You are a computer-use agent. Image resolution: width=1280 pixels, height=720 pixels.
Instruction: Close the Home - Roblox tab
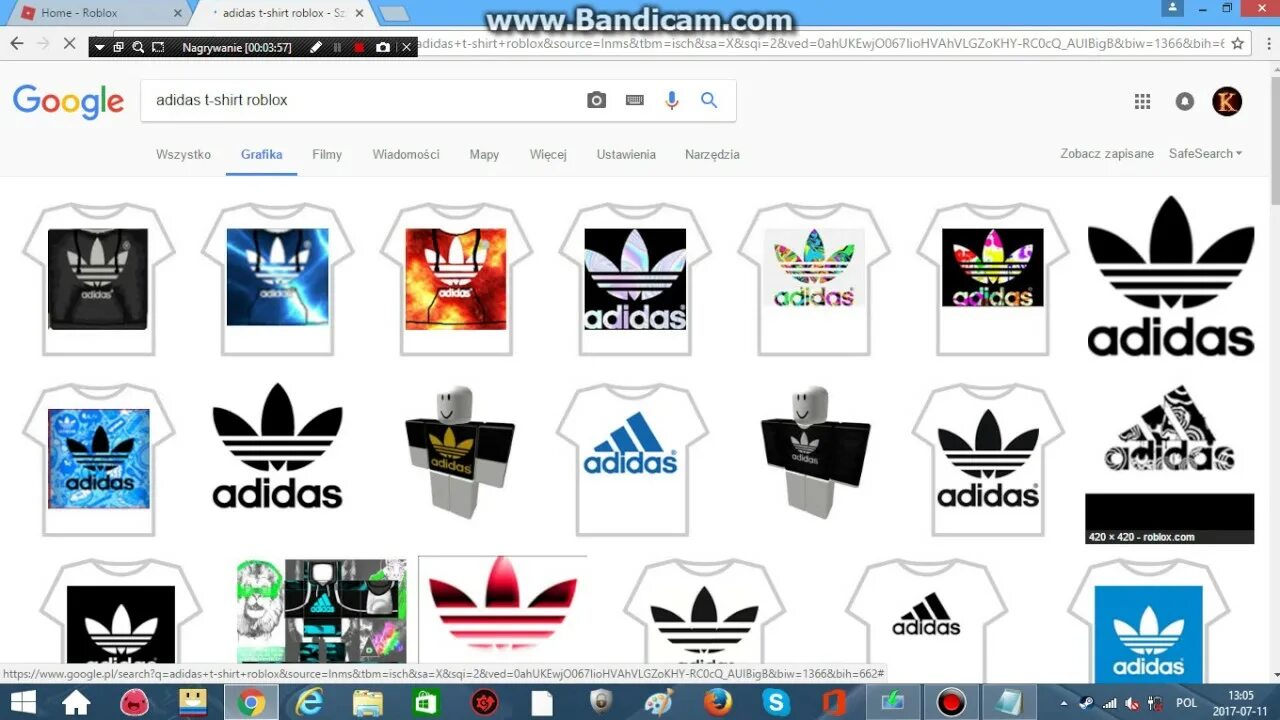[x=178, y=13]
